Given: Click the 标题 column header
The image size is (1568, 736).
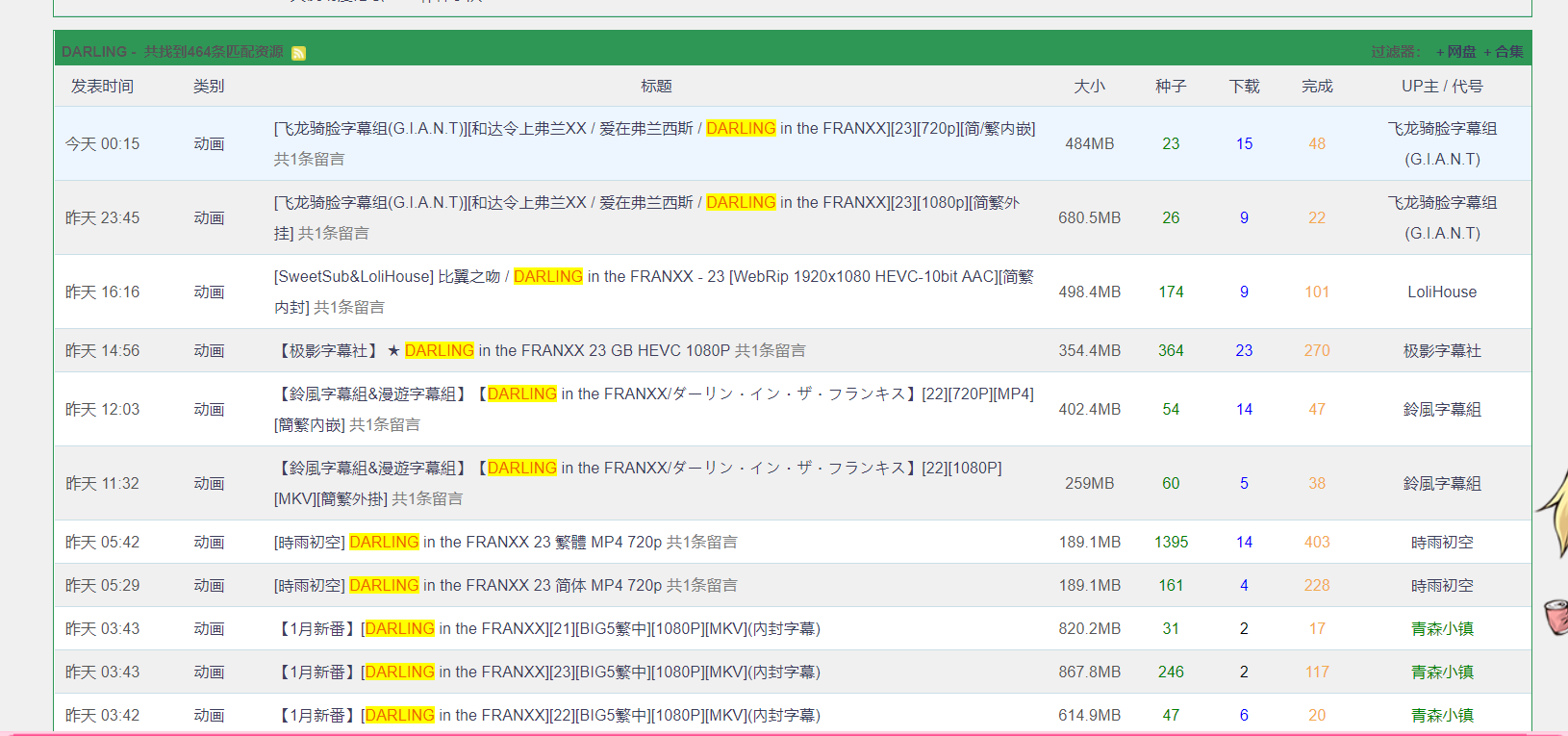Looking at the screenshot, I should [x=656, y=87].
